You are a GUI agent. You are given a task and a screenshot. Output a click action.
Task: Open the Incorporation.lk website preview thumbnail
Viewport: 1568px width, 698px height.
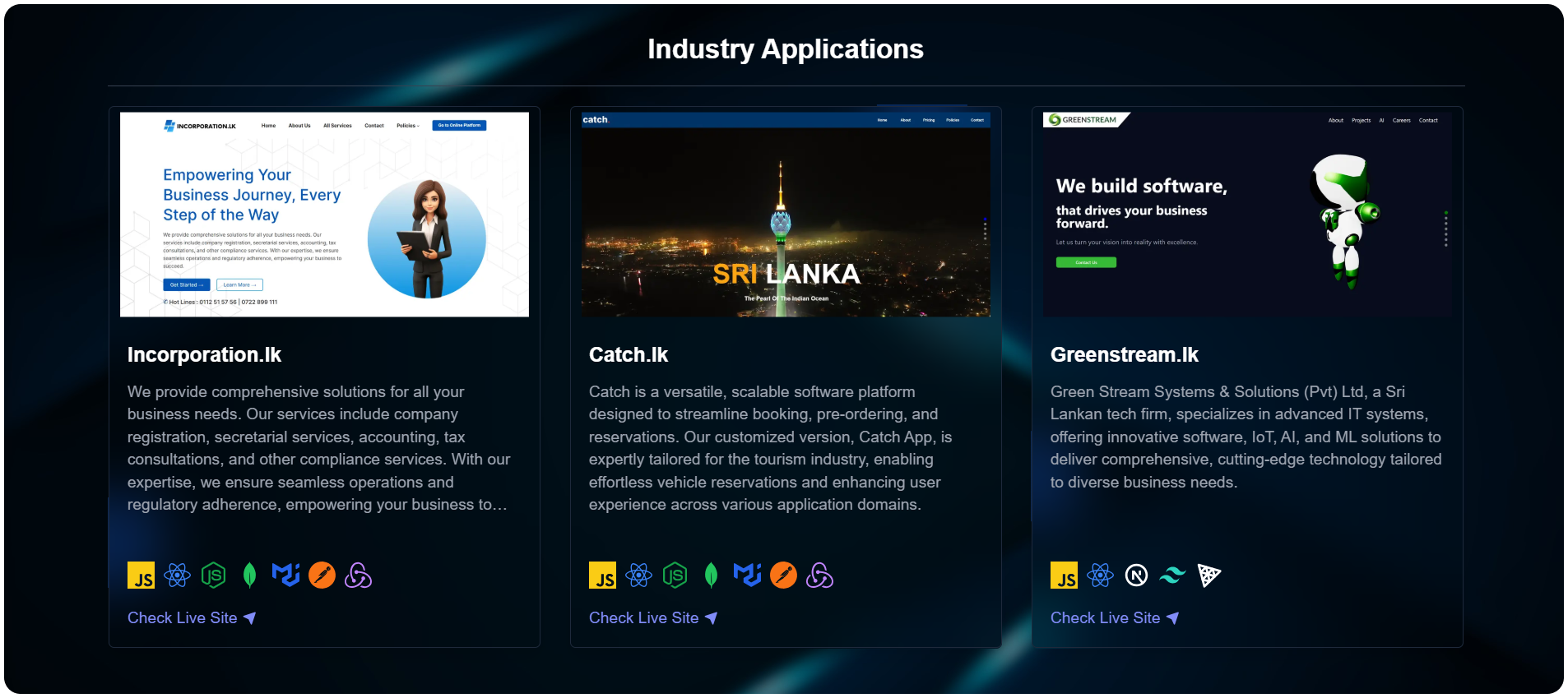324,214
